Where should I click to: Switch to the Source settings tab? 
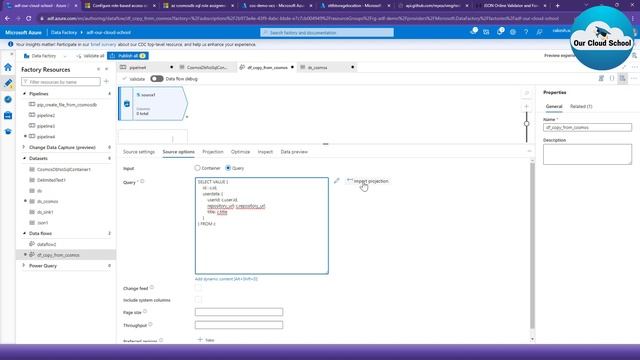pos(139,152)
